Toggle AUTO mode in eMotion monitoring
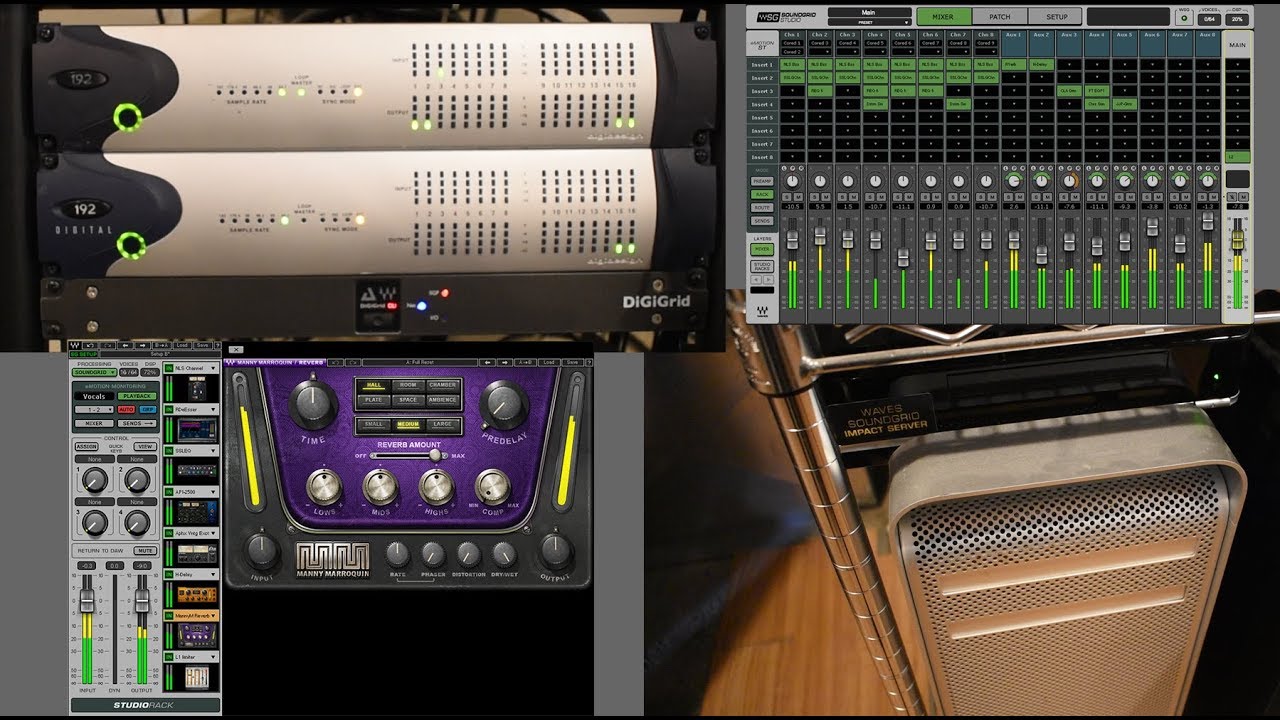The height and width of the screenshot is (720, 1280). [126, 409]
